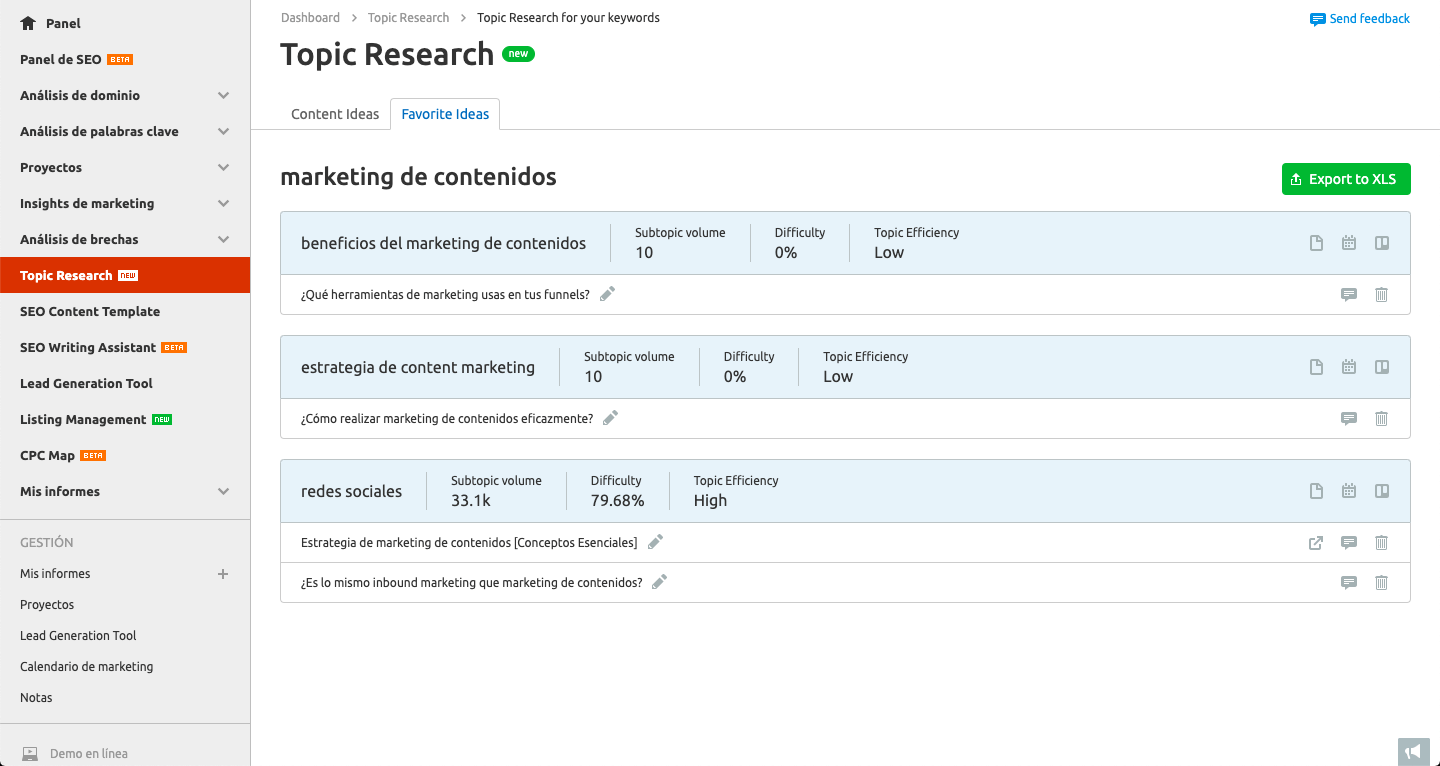This screenshot has height=766, width=1440.
Task: Click the Send feedback link
Action: tap(1360, 19)
